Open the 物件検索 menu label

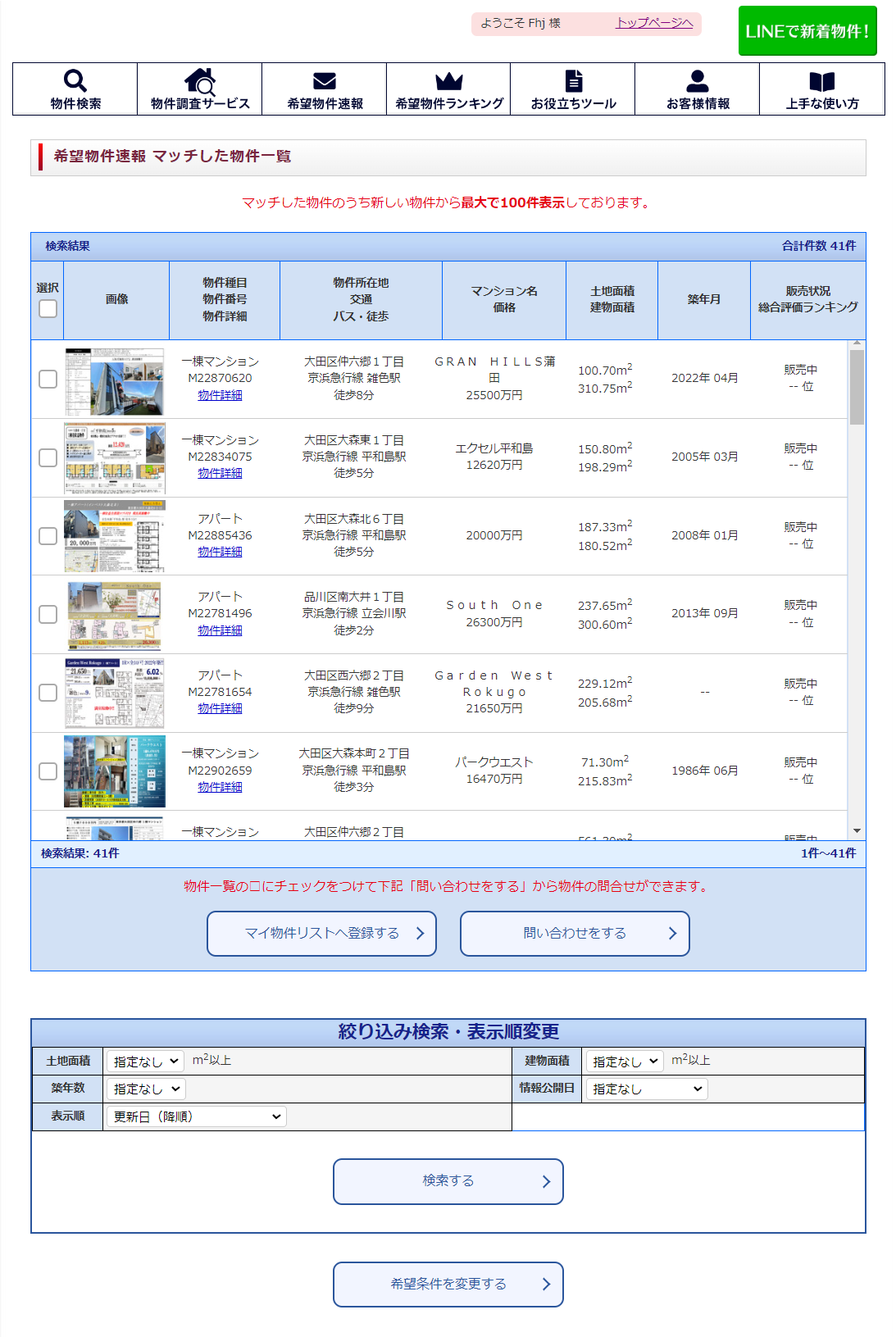click(x=75, y=103)
